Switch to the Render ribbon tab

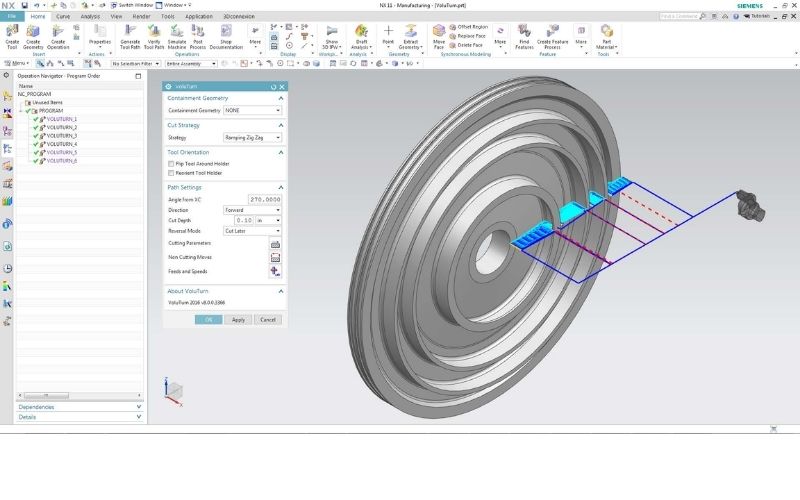141,16
